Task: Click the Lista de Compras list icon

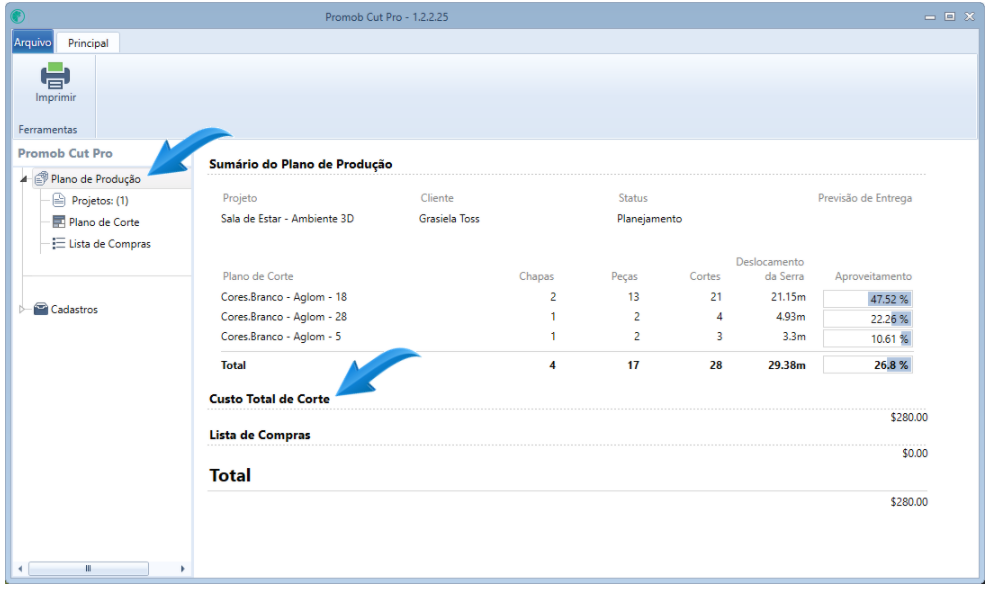Action: (59, 243)
